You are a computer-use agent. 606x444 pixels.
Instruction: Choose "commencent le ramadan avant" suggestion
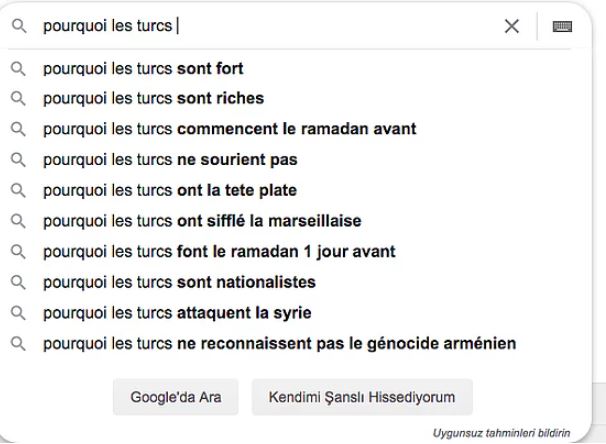(229, 129)
